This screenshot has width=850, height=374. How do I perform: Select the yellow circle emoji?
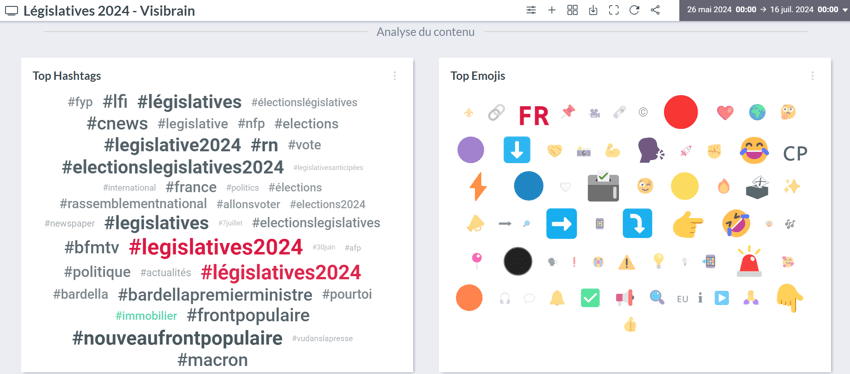click(685, 186)
